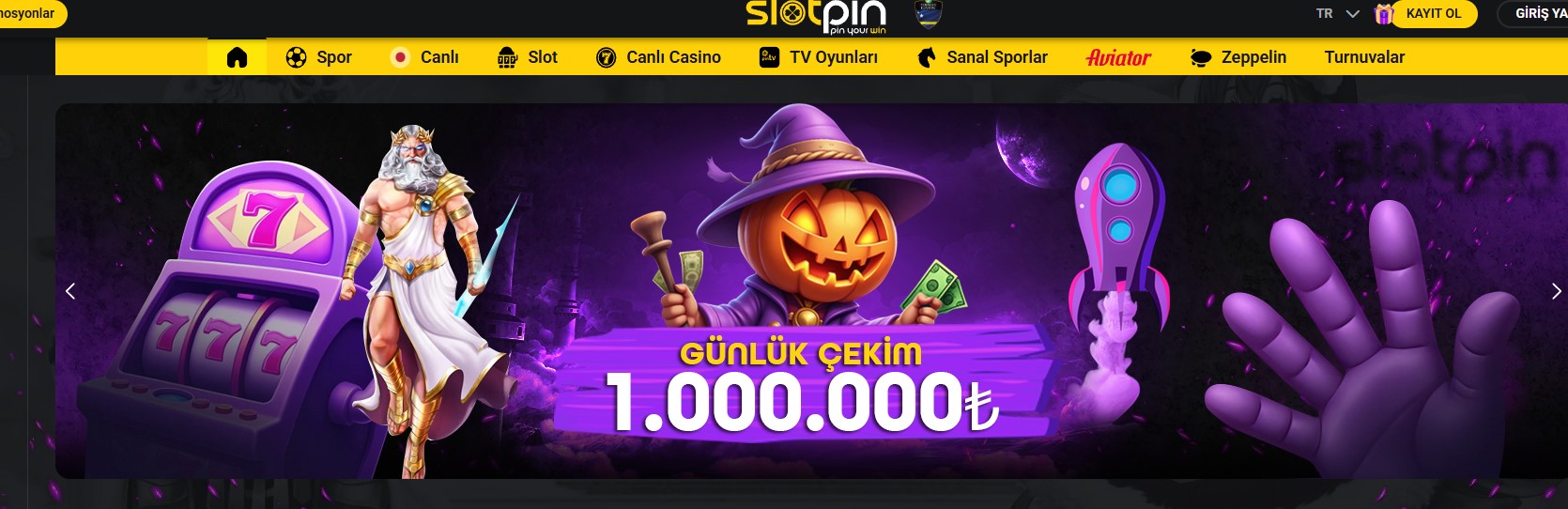
Task: Click the language chevron arrow
Action: tap(1352, 14)
